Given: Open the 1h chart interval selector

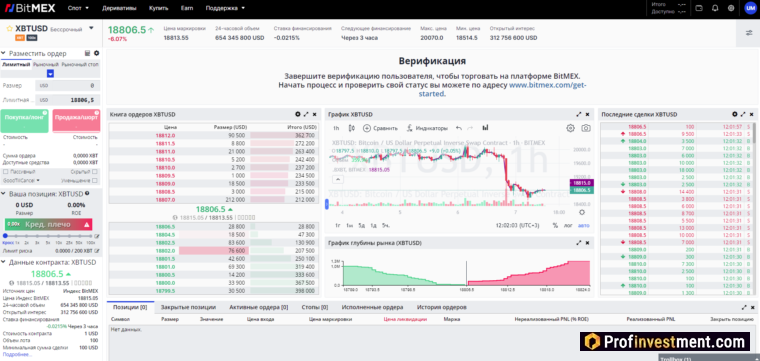Looking at the screenshot, I should pos(336,128).
